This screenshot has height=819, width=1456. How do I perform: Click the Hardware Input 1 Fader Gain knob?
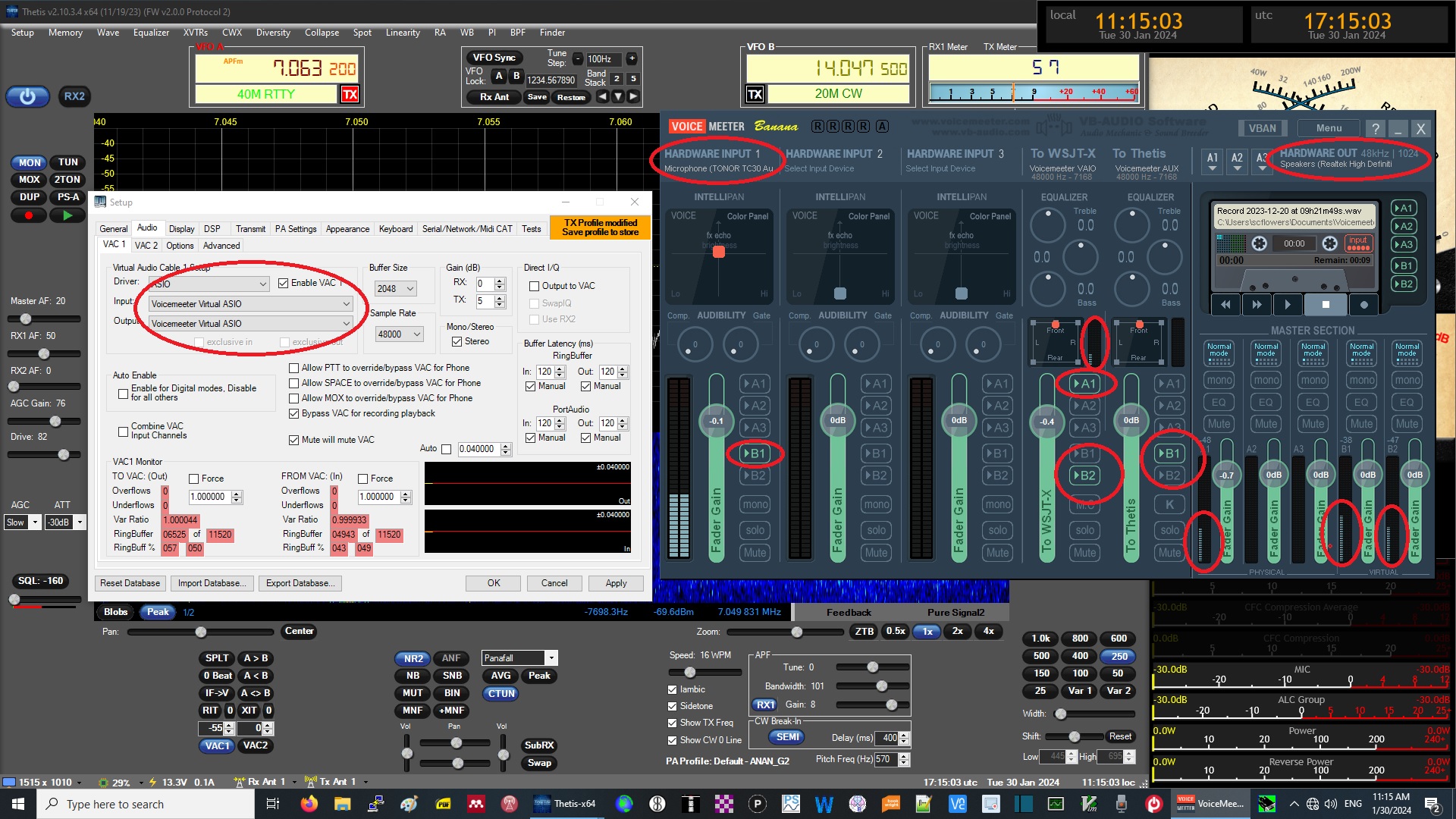coord(716,421)
